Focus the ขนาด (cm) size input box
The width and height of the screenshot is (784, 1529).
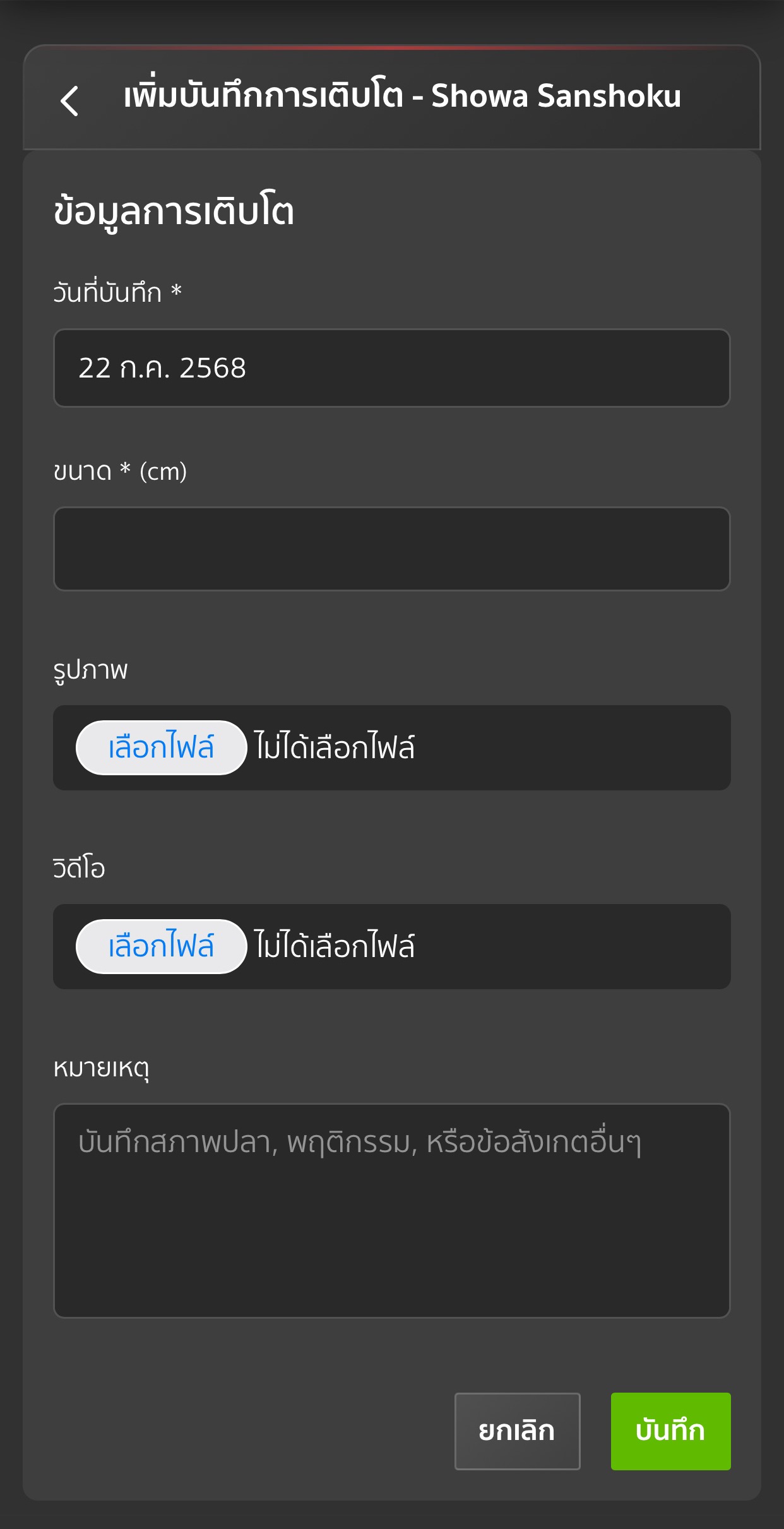(391, 549)
